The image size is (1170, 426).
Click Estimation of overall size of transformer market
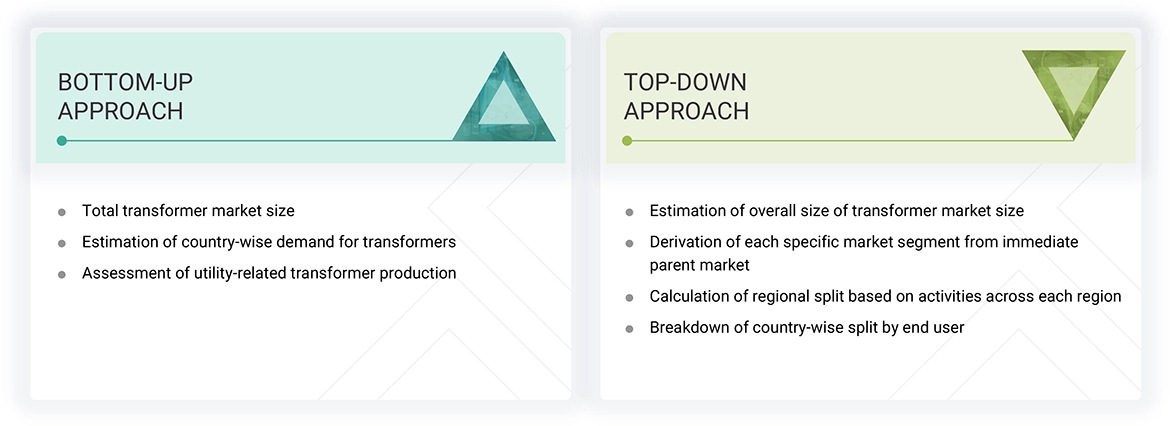[x=836, y=211]
